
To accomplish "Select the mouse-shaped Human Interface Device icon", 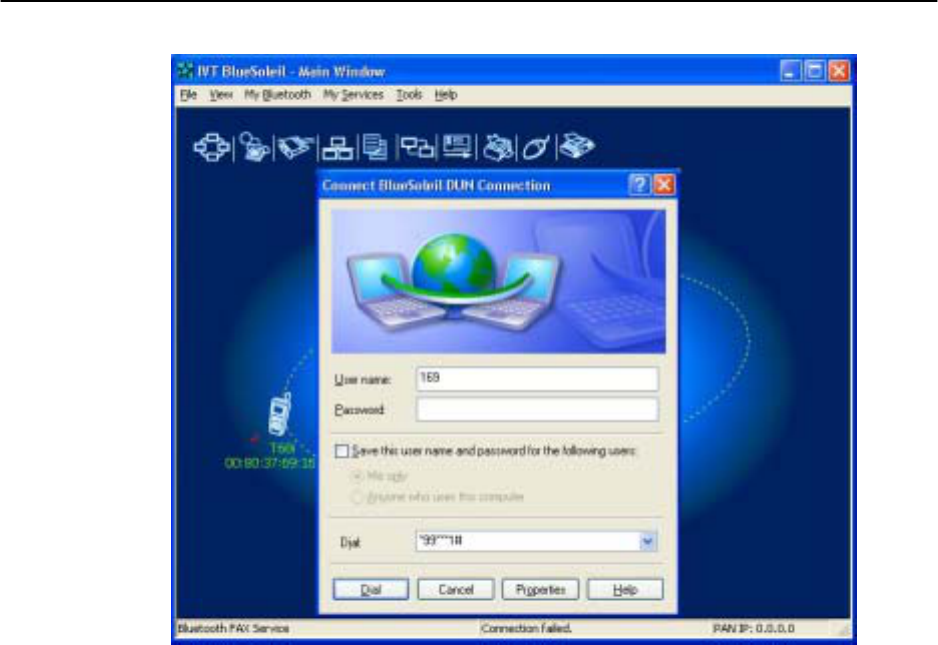I will click(535, 147).
